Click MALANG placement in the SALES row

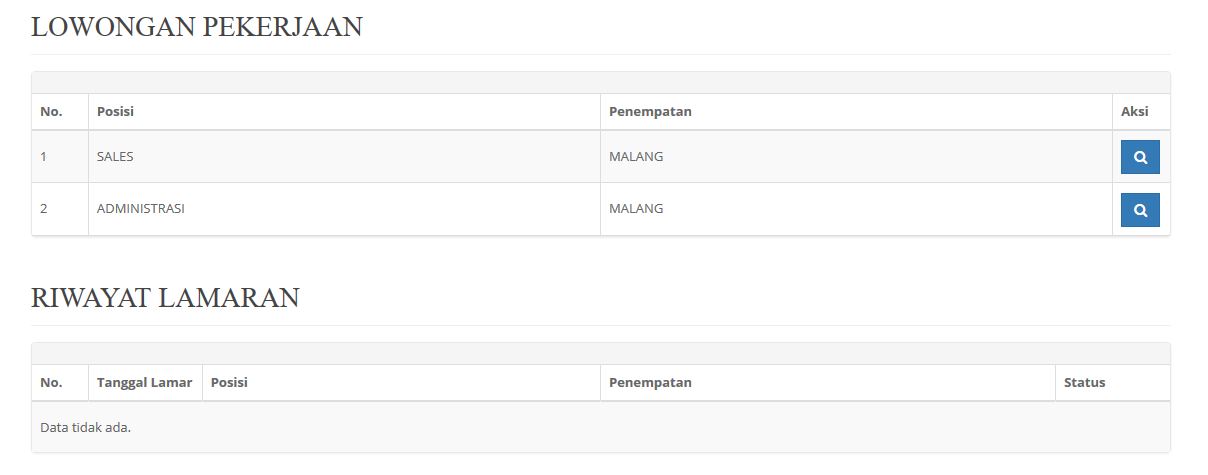[636, 157]
